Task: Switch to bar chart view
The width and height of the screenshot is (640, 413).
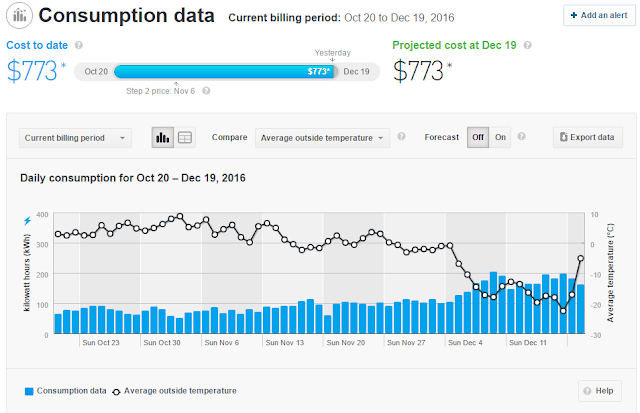Action: (x=162, y=138)
